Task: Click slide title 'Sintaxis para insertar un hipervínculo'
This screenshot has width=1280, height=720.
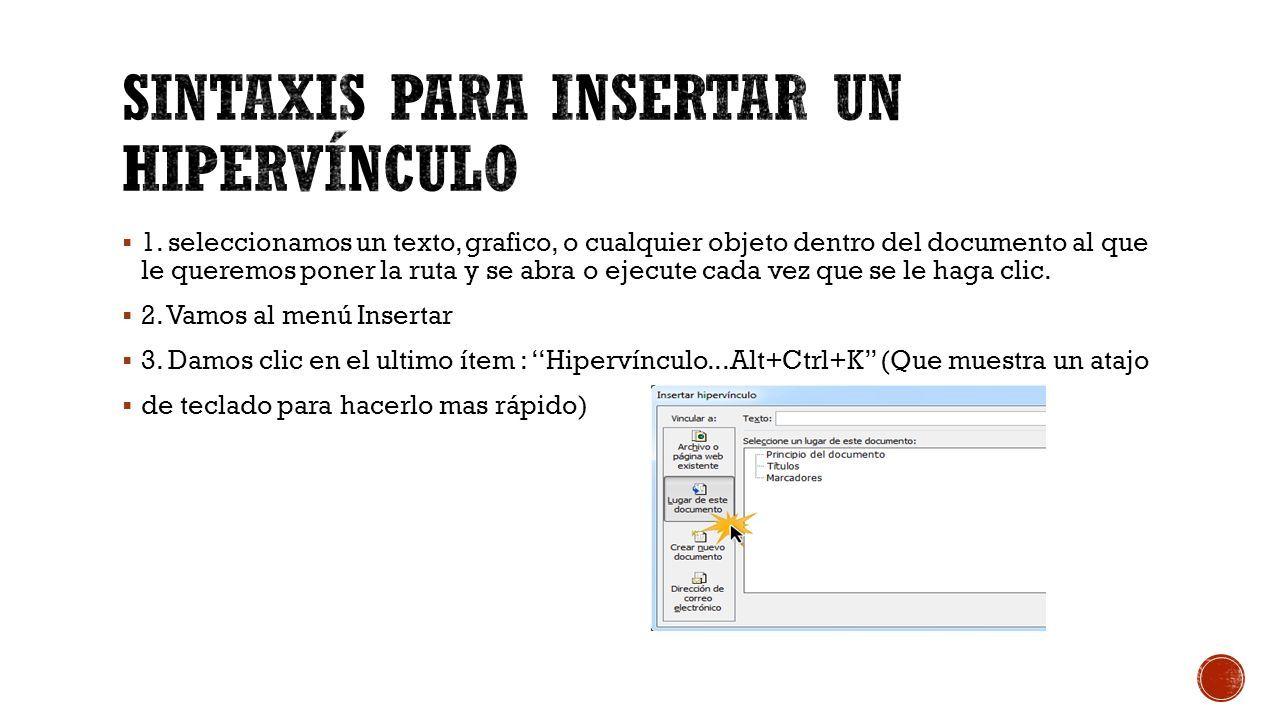Action: pos(512,132)
